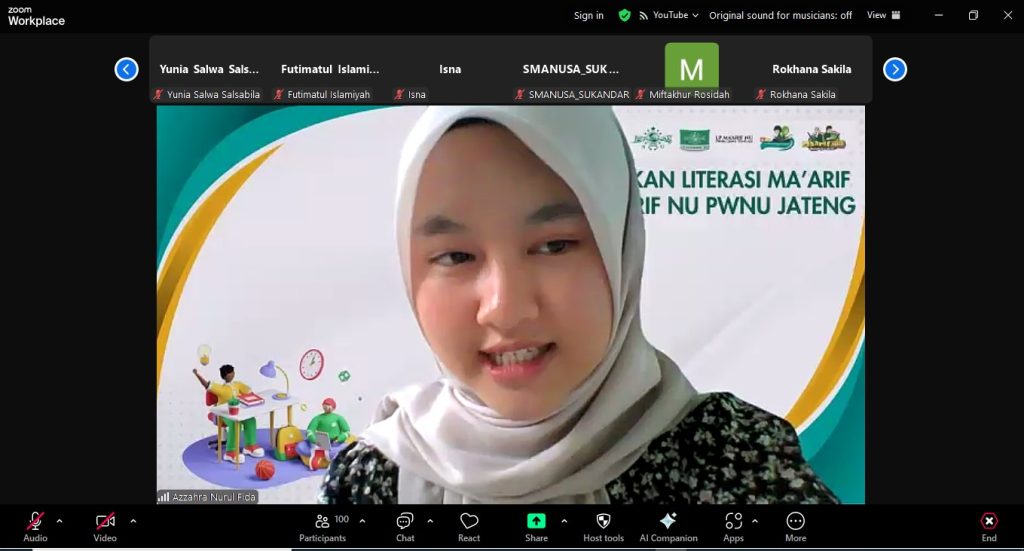
Task: Open the YouTube live stream dropdown
Action: [x=668, y=15]
